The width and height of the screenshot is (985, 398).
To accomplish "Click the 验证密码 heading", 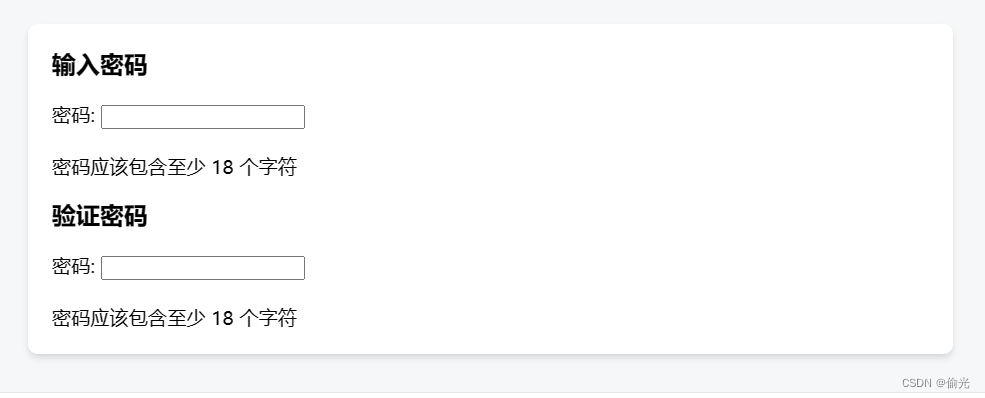I will (x=99, y=216).
